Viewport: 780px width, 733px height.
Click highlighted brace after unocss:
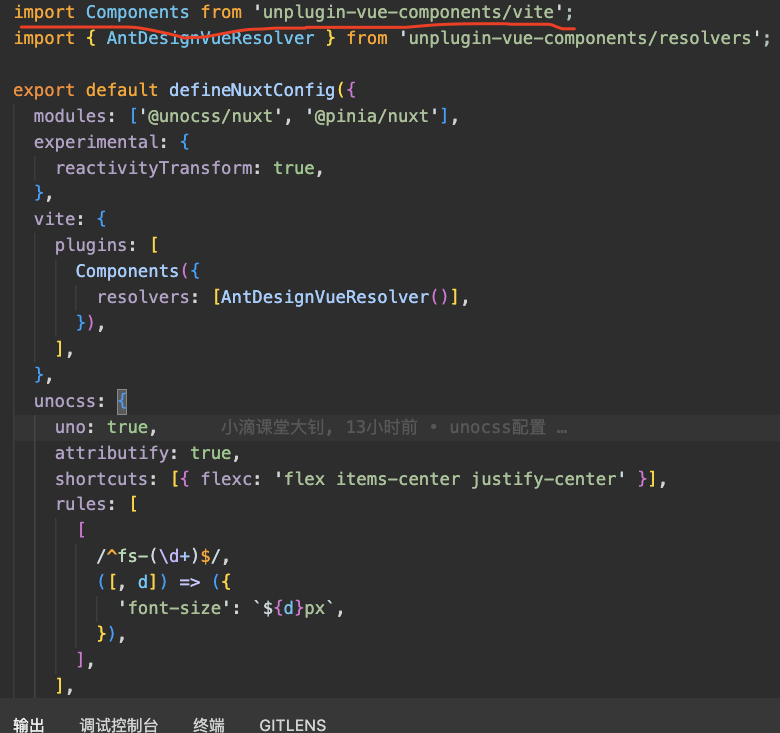(x=122, y=401)
